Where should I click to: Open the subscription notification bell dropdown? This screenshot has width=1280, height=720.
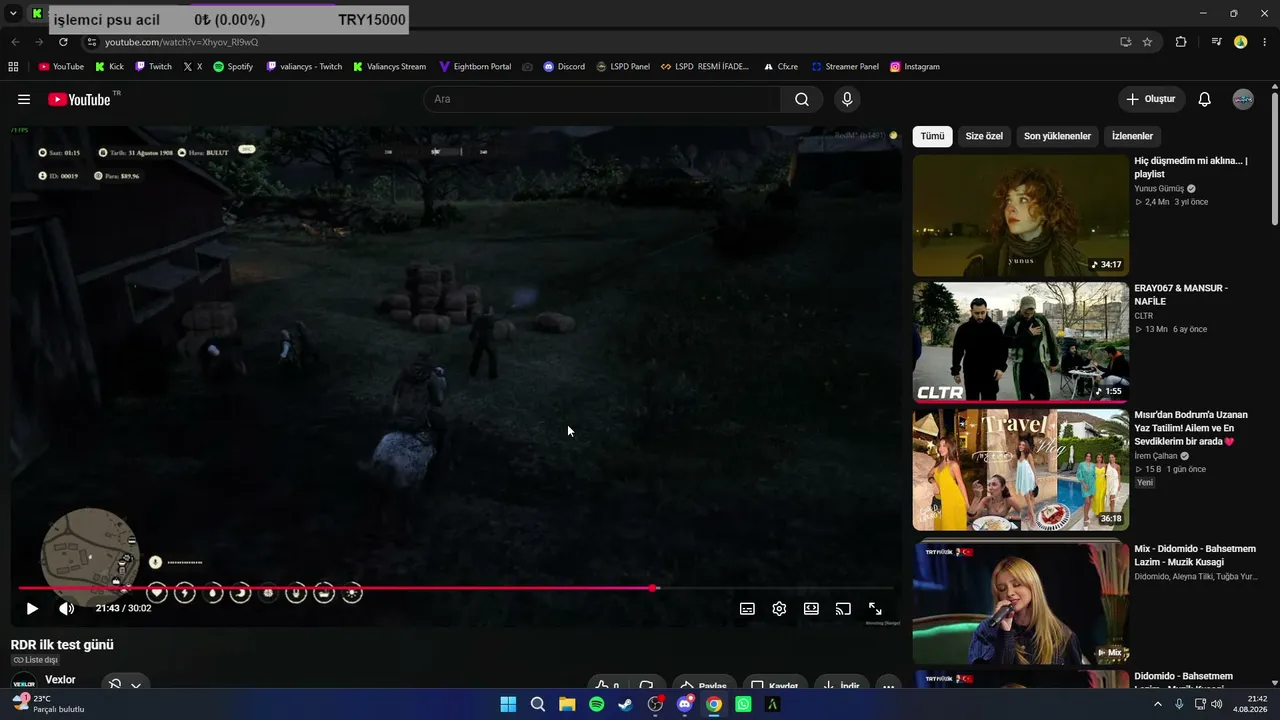pos(124,684)
